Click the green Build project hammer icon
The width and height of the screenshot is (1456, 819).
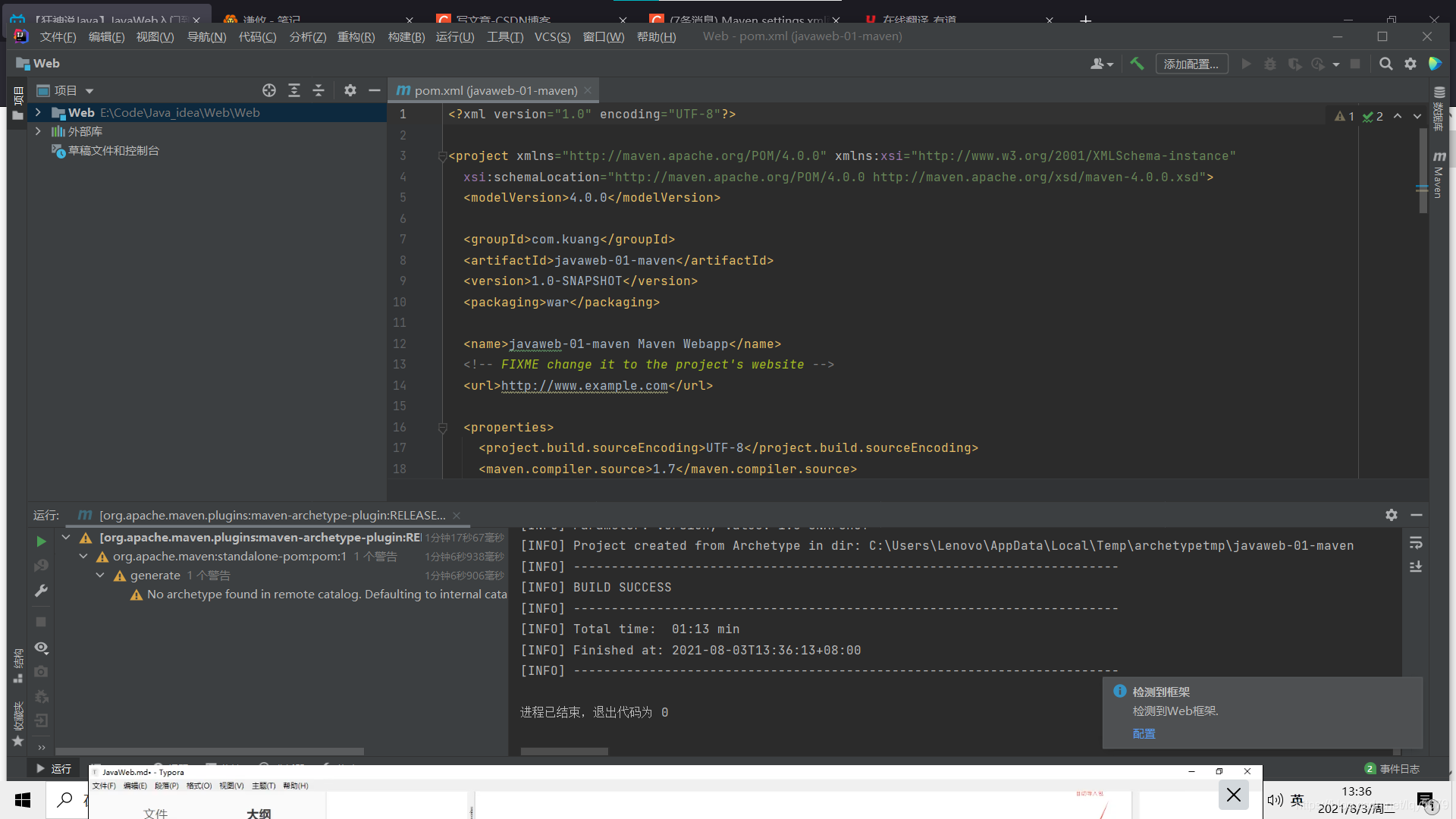[1136, 64]
